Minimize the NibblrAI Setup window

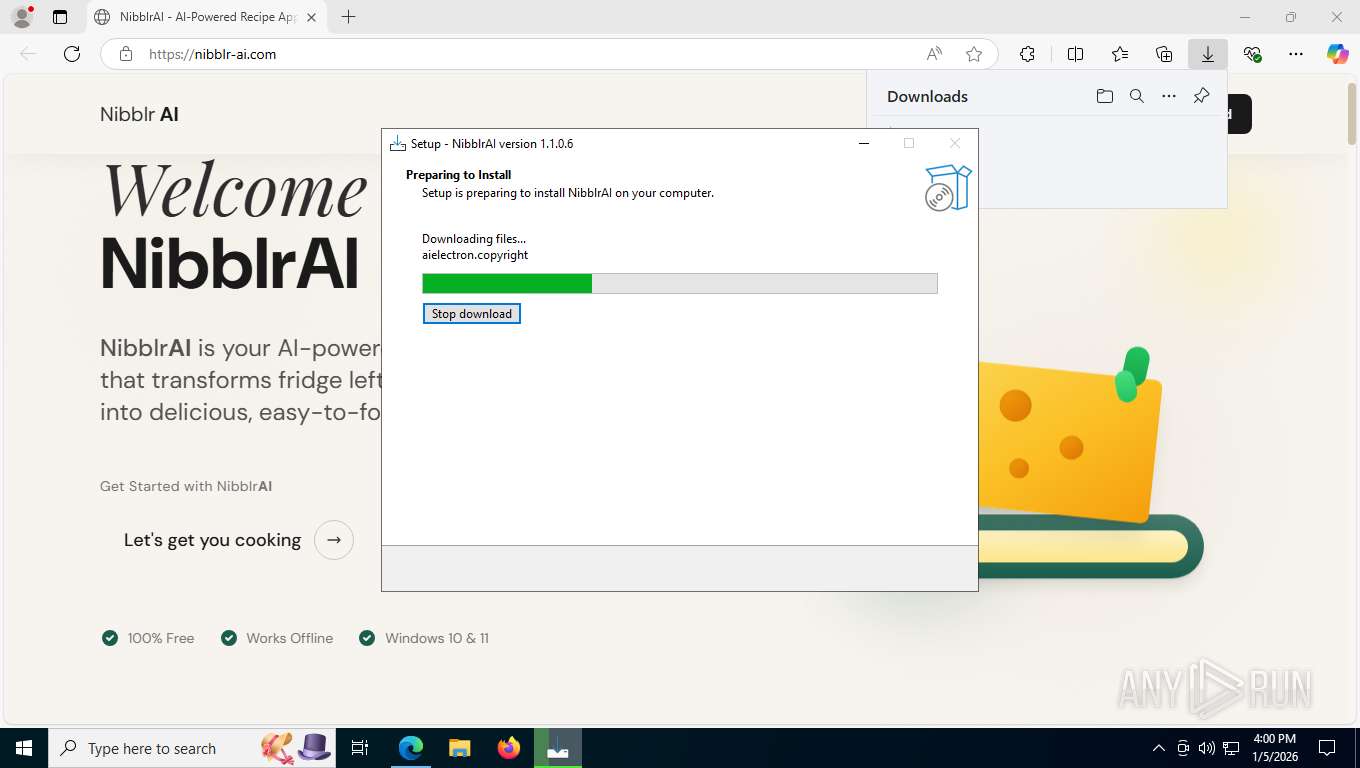pyautogui.click(x=864, y=143)
